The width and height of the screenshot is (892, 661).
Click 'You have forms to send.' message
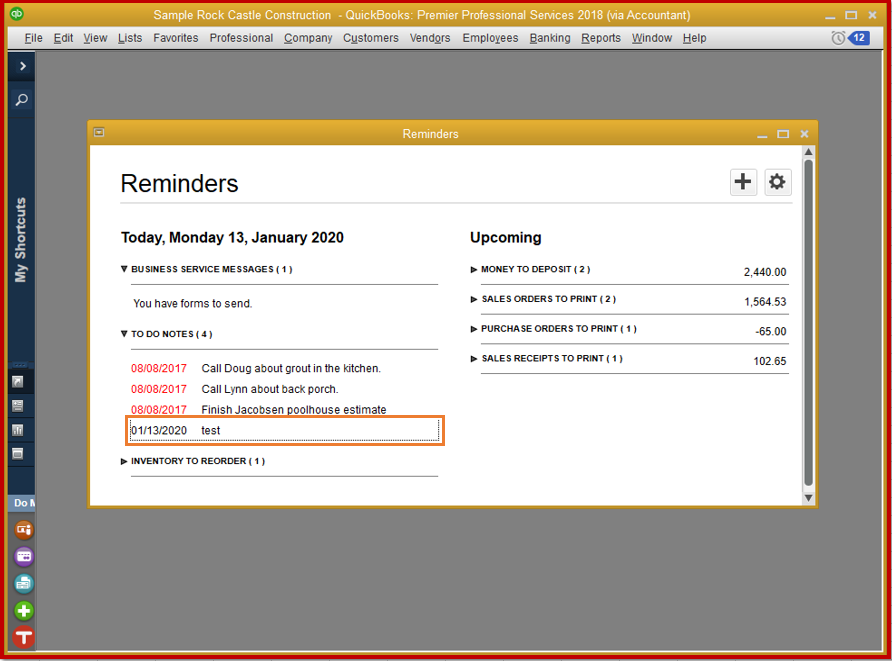pos(192,304)
